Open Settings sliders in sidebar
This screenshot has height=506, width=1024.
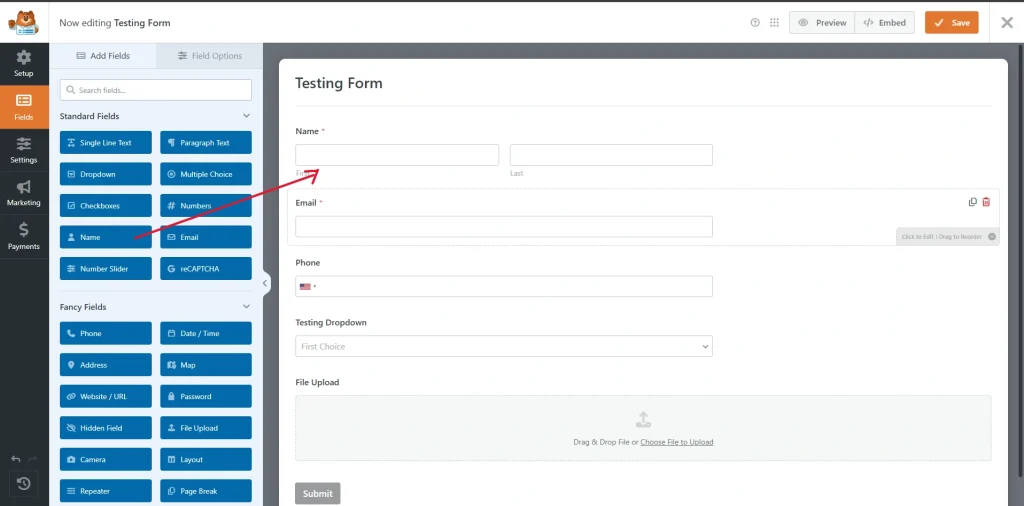click(24, 150)
